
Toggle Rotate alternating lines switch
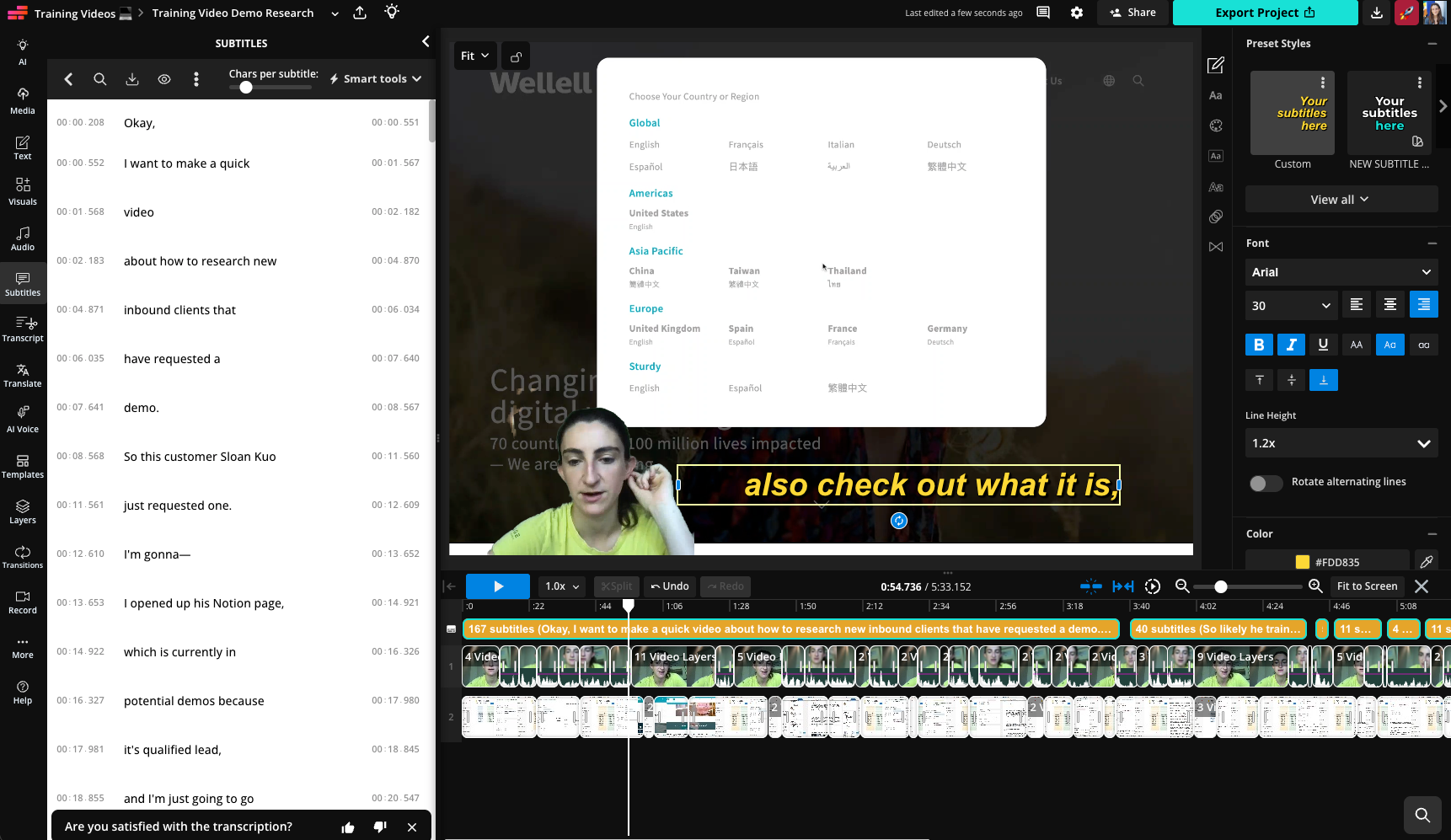[1266, 483]
